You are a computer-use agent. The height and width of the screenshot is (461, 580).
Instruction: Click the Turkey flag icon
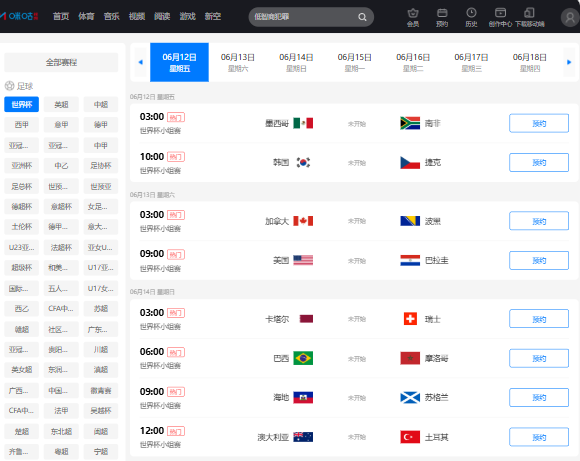point(410,437)
